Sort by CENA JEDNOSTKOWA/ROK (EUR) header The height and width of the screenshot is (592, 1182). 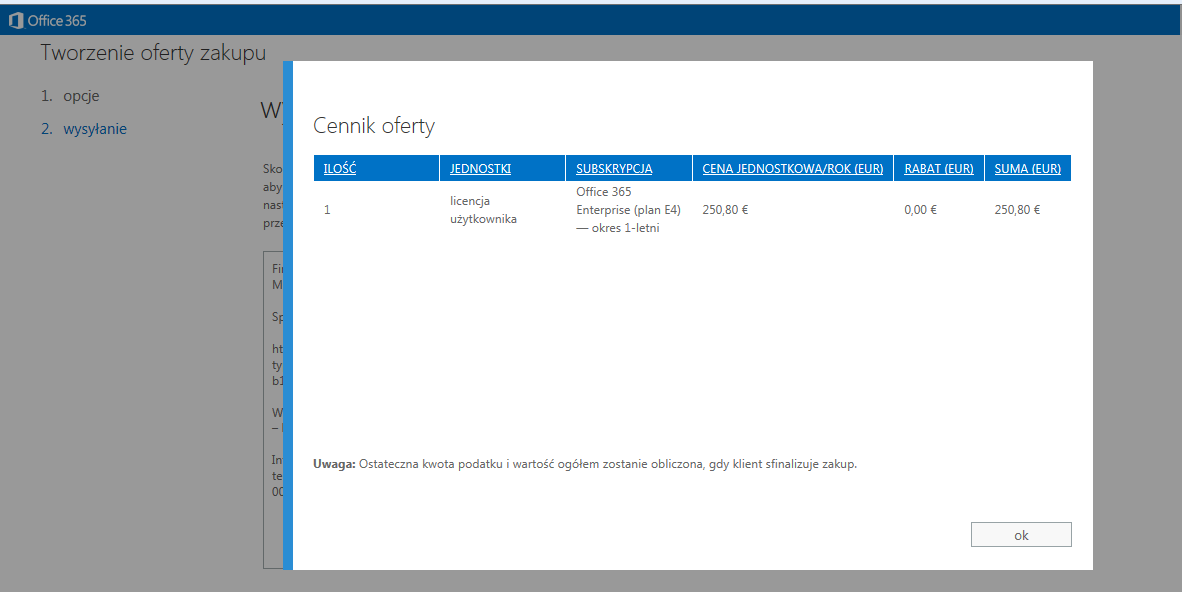[792, 168]
